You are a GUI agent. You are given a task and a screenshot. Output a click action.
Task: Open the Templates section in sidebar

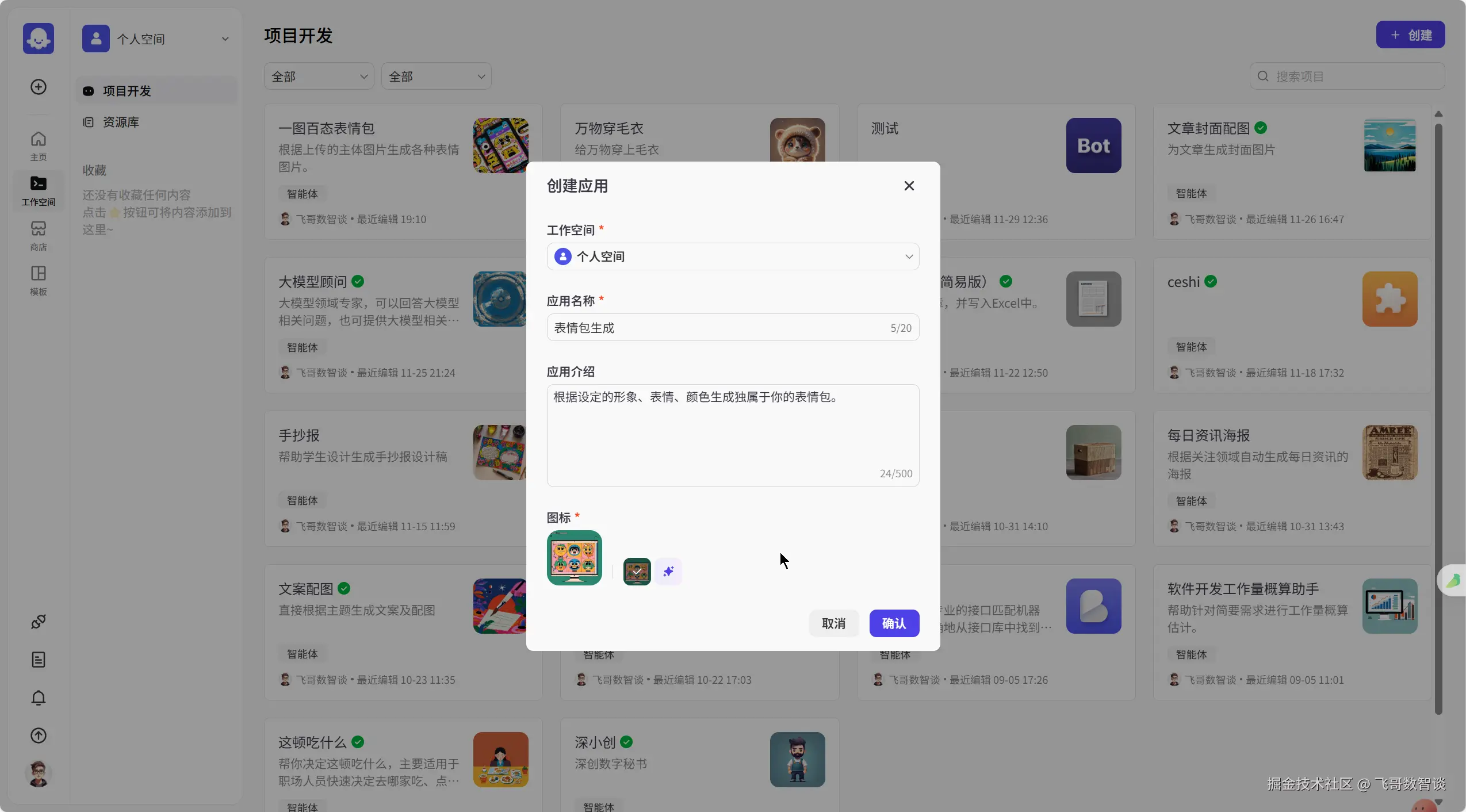pyautogui.click(x=39, y=280)
